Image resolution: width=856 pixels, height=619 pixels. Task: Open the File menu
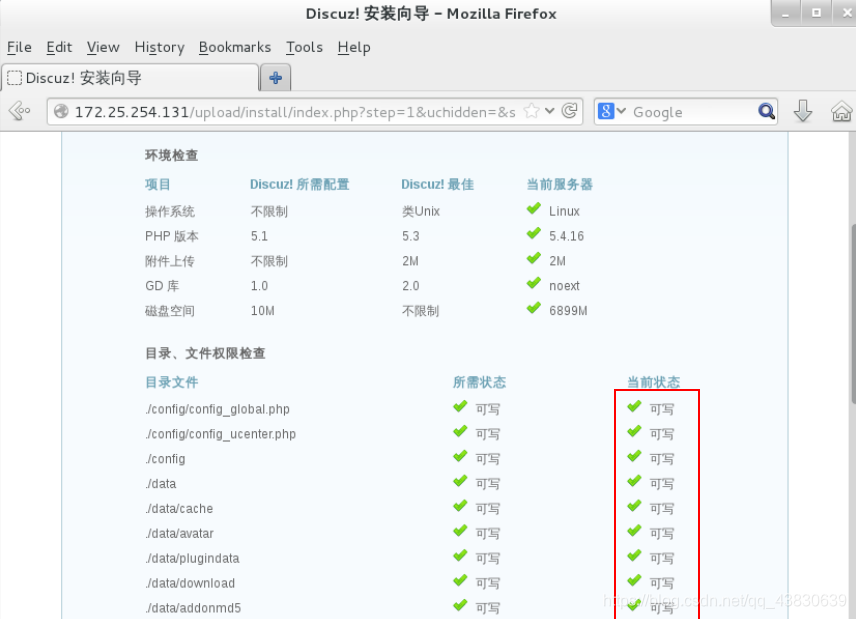19,47
